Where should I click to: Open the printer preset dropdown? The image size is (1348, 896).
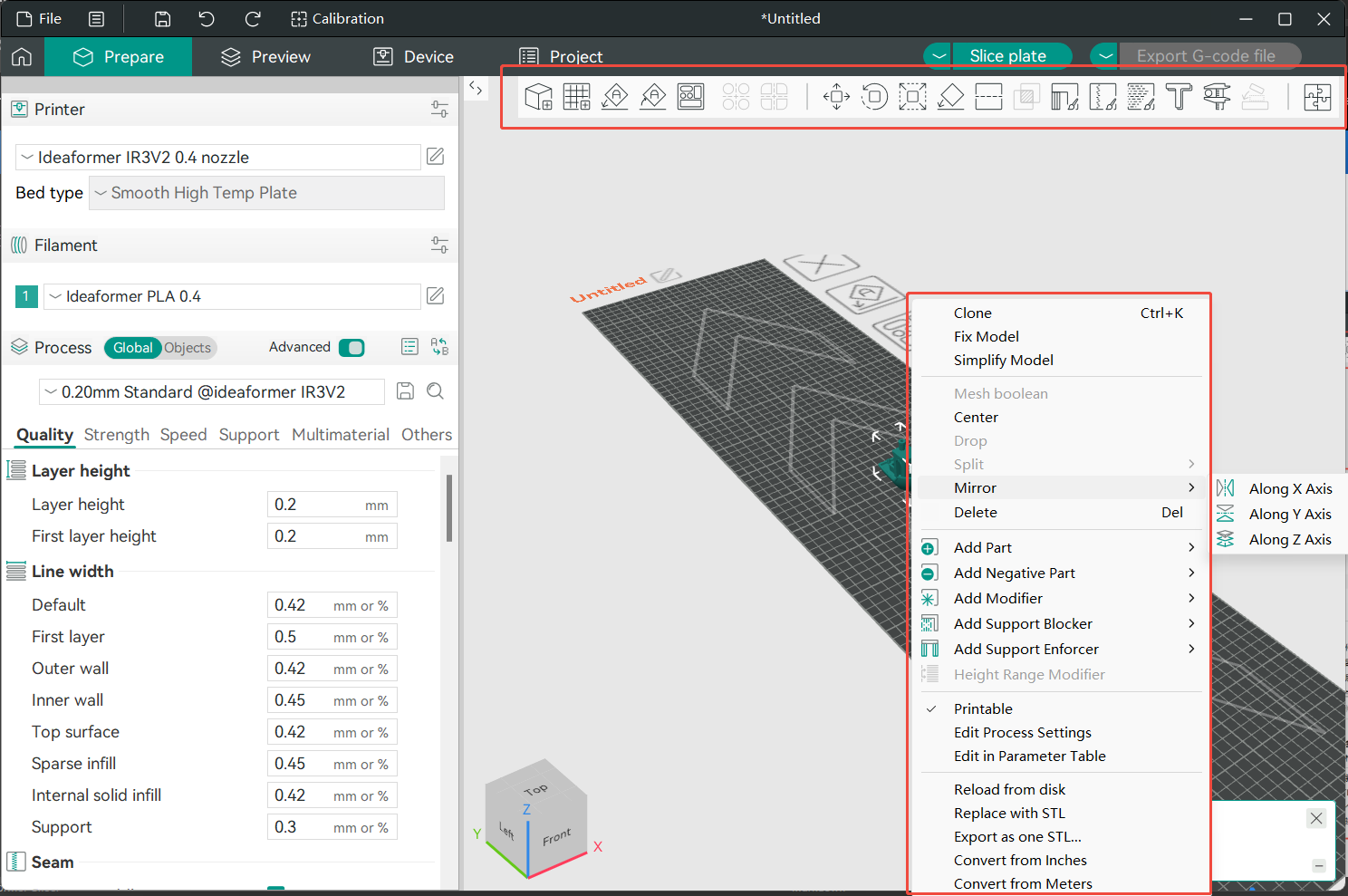point(217,157)
